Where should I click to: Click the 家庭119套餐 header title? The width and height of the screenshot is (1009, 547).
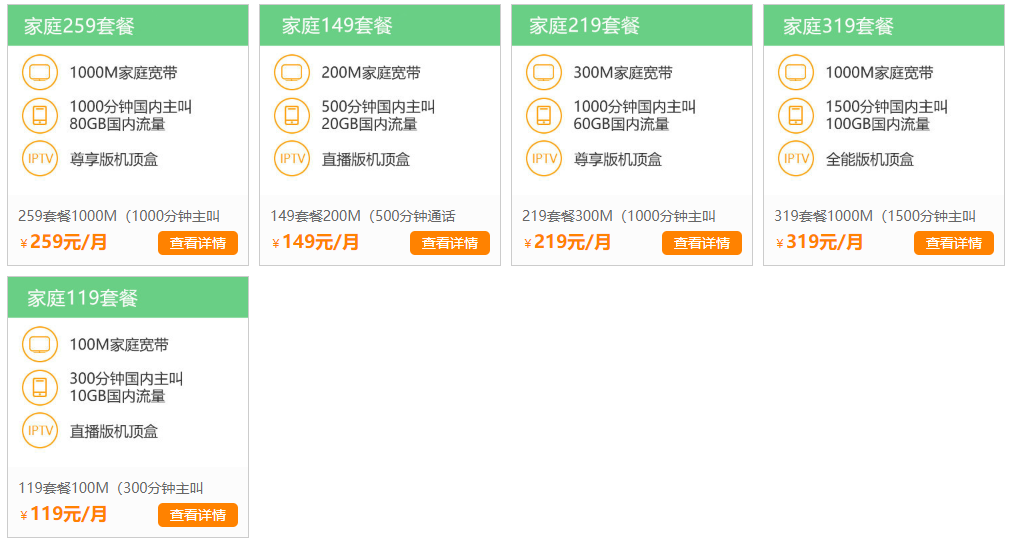pyautogui.click(x=82, y=298)
